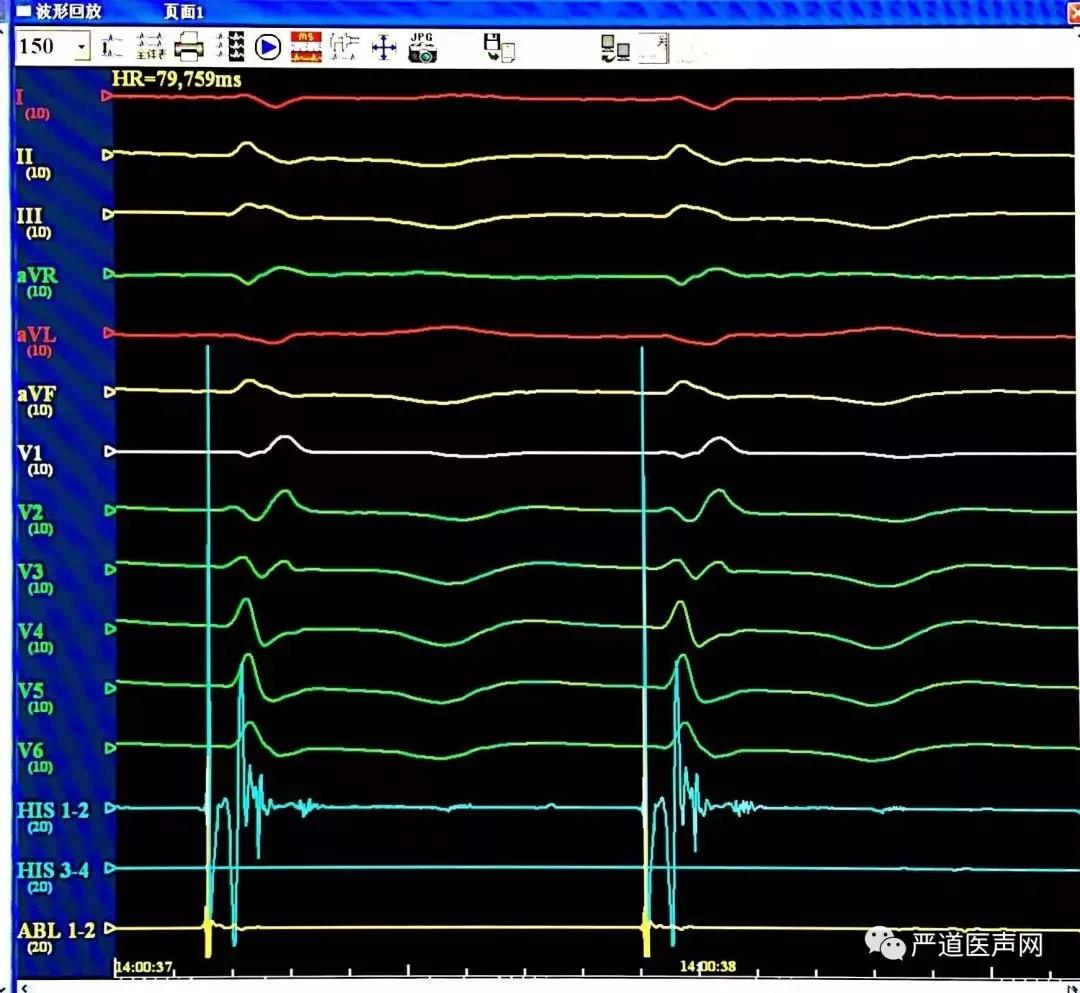Click the single-channel caliper measurement icon
This screenshot has width=1080, height=993.
(112, 47)
